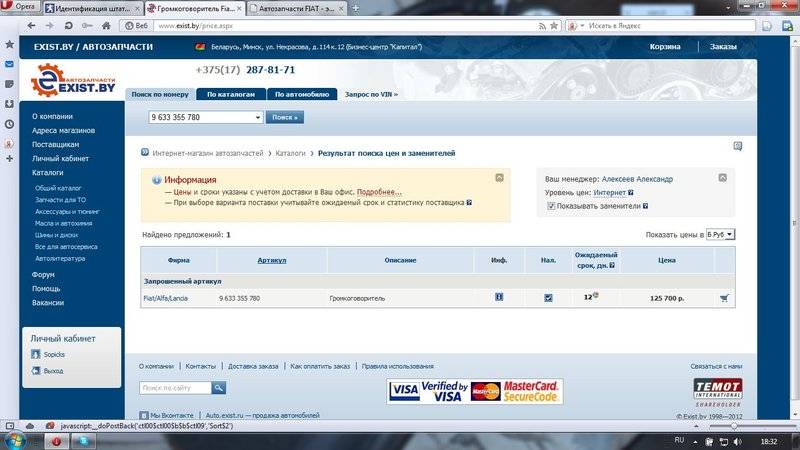
Task: Open the currency dropdown Б.Руб
Action: [x=720, y=234]
